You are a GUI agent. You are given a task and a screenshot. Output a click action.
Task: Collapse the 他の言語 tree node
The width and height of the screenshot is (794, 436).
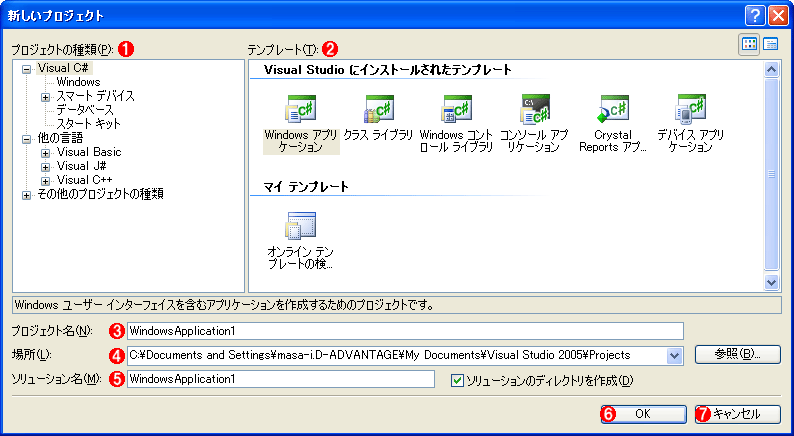(x=26, y=140)
